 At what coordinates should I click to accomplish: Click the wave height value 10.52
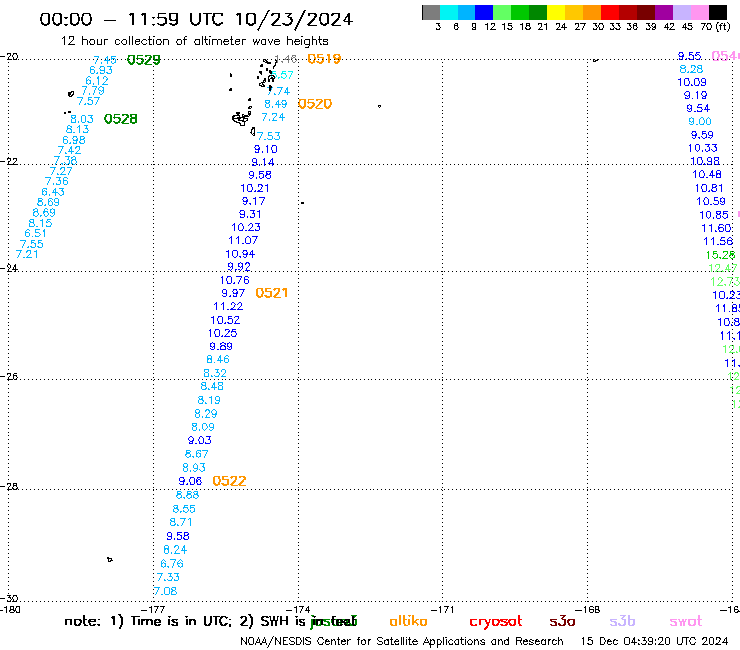point(225,320)
